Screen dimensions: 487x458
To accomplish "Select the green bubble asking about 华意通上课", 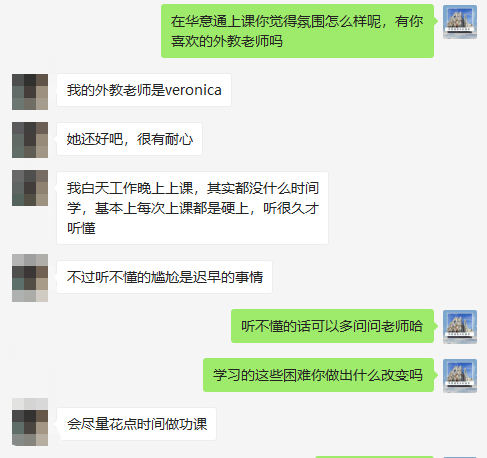I will tap(297, 31).
